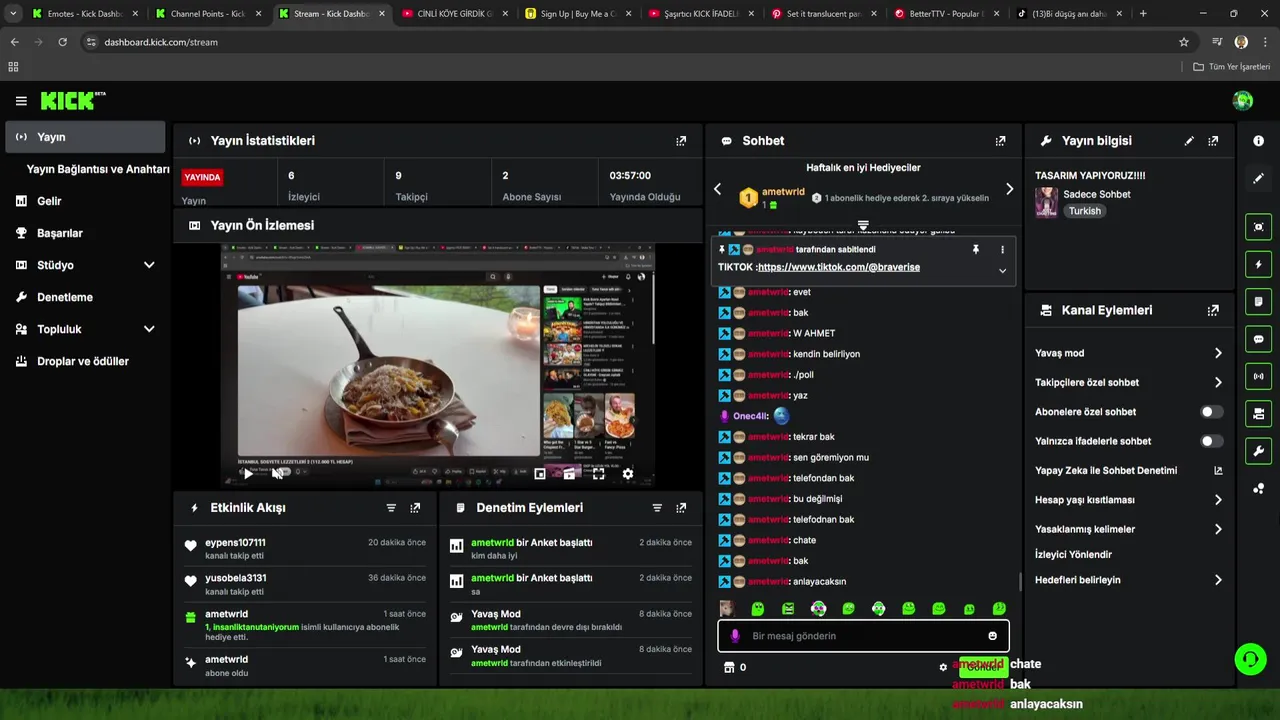Toggle Yalnızca ifadelerle sohbet switch
This screenshot has height=720, width=1280.
[x=1210, y=441]
